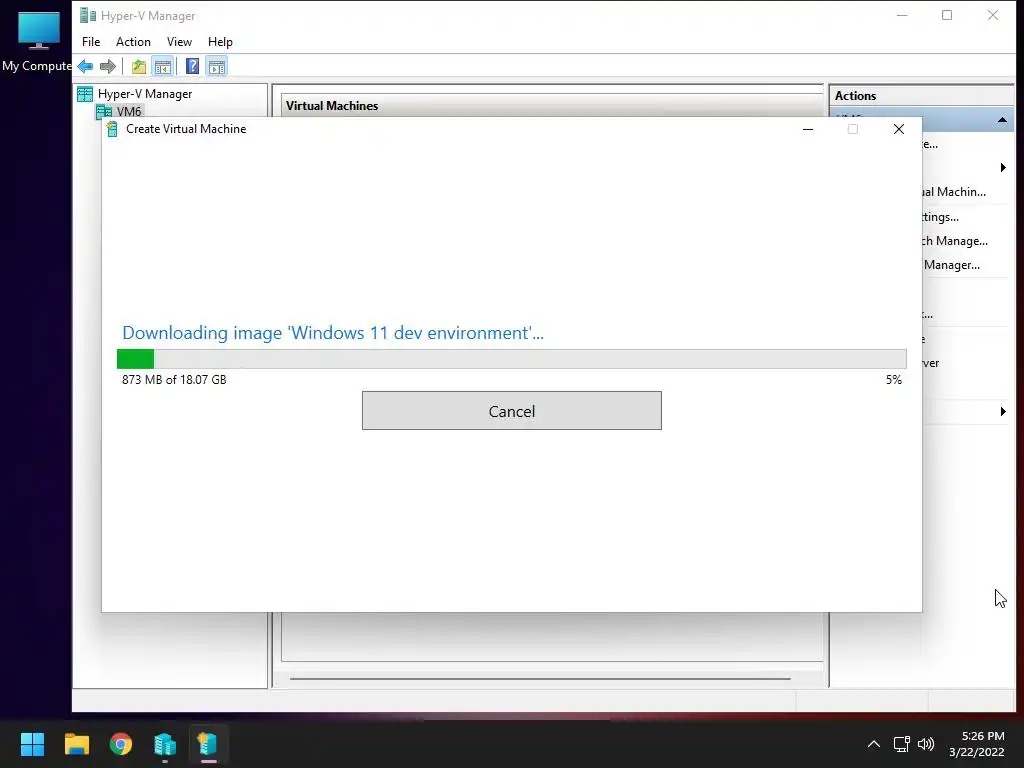This screenshot has width=1024, height=768.
Task: Launch Google Chrome from the taskbar
Action: 121,744
